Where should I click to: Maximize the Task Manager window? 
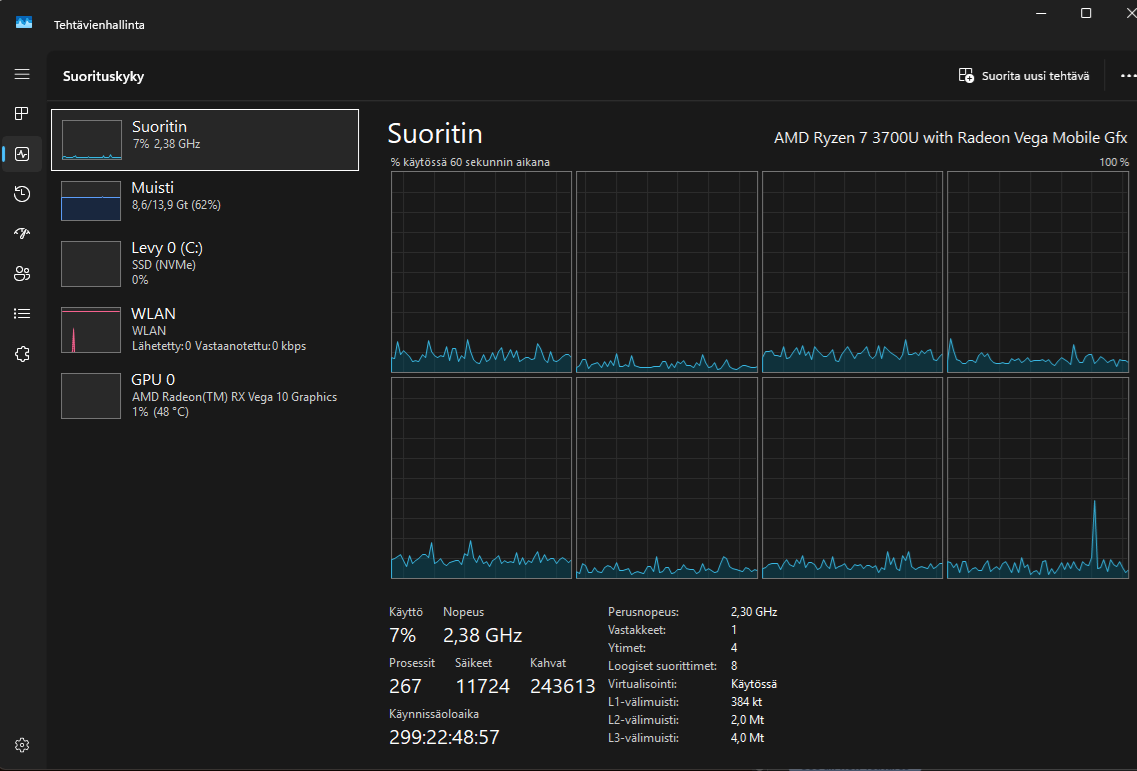1086,13
